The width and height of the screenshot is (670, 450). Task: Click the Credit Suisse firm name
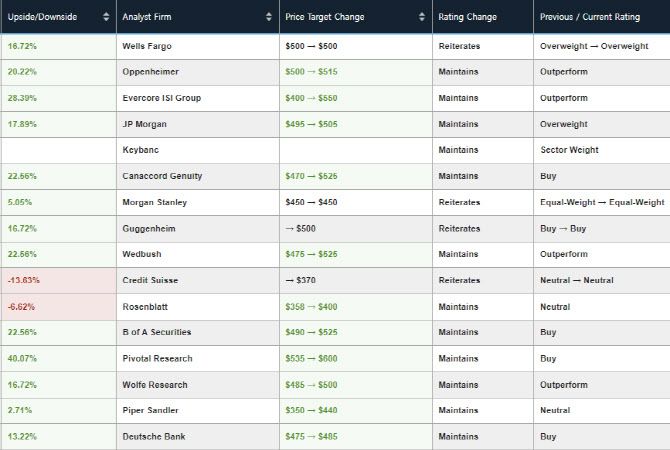[151, 280]
